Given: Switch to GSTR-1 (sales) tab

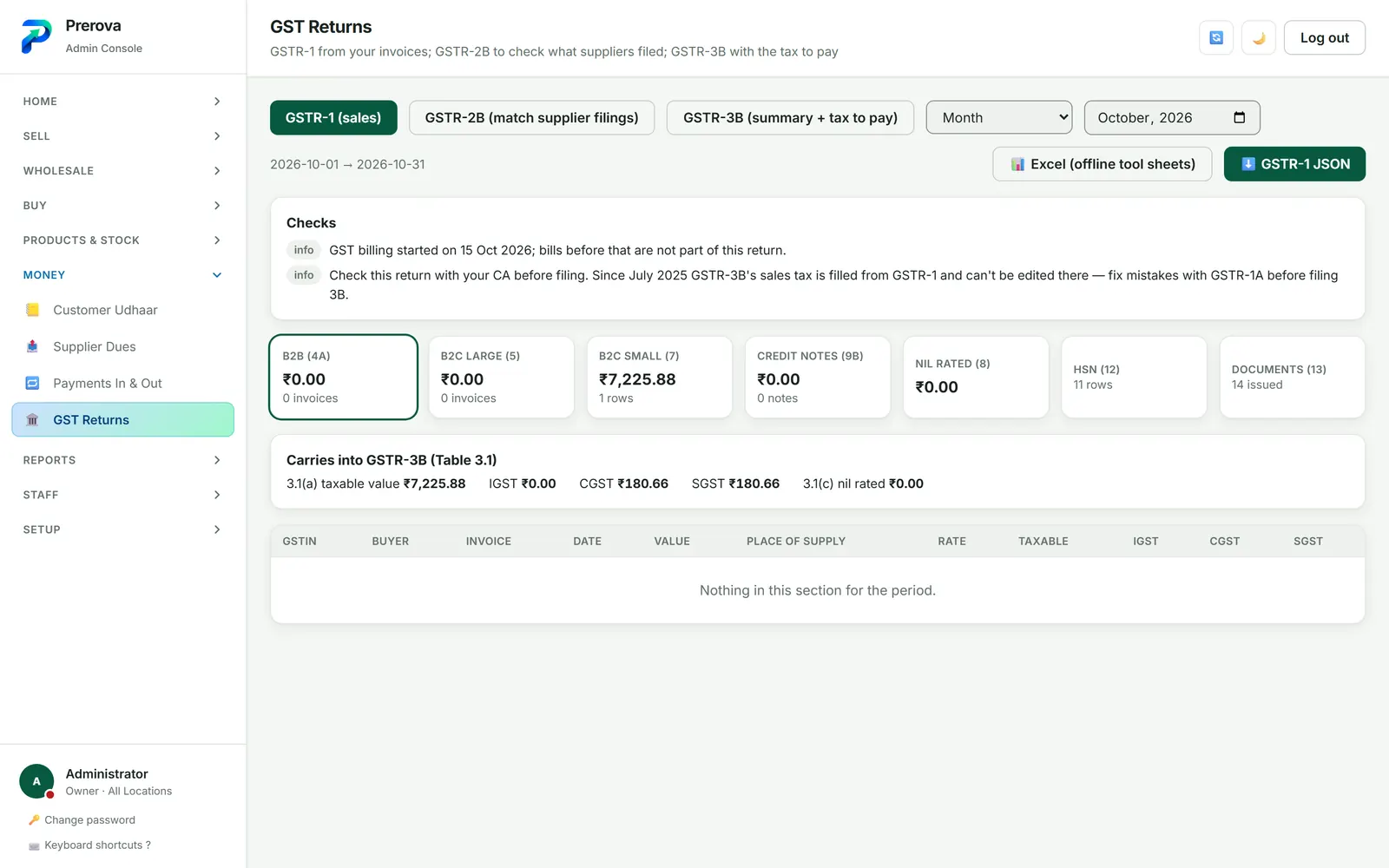Looking at the screenshot, I should [333, 117].
